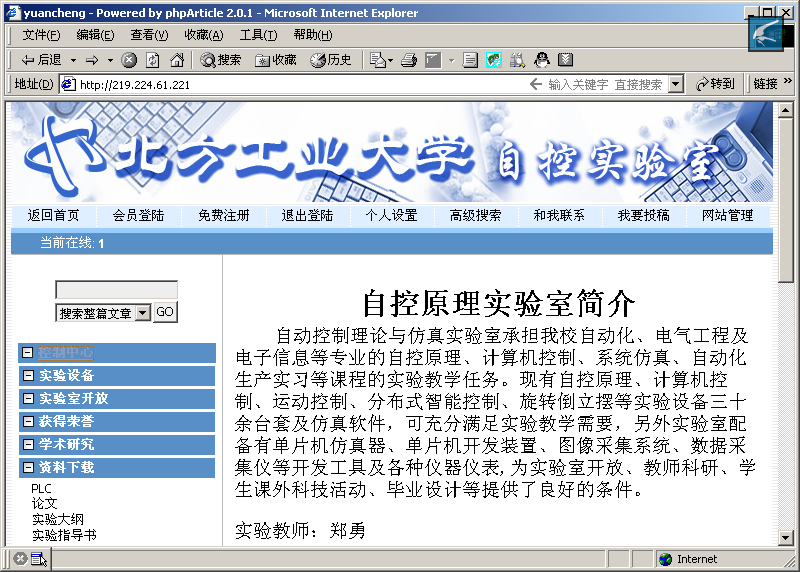Open the 收藏 (Favorites) toolbar button
The height and width of the screenshot is (572, 800).
(x=275, y=60)
